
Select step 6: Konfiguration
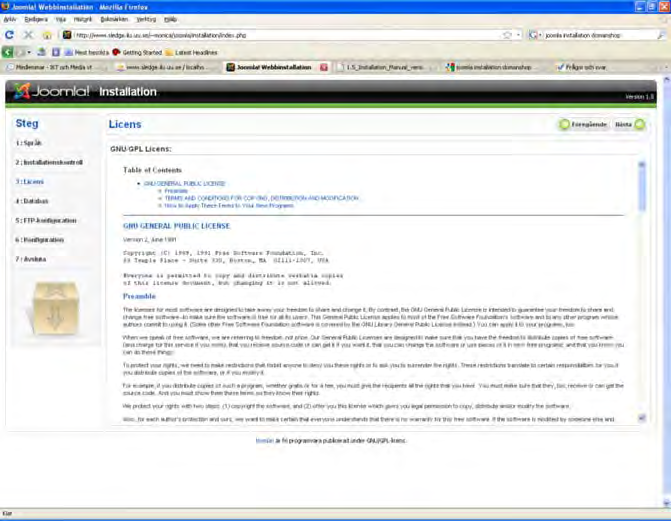tap(39, 240)
